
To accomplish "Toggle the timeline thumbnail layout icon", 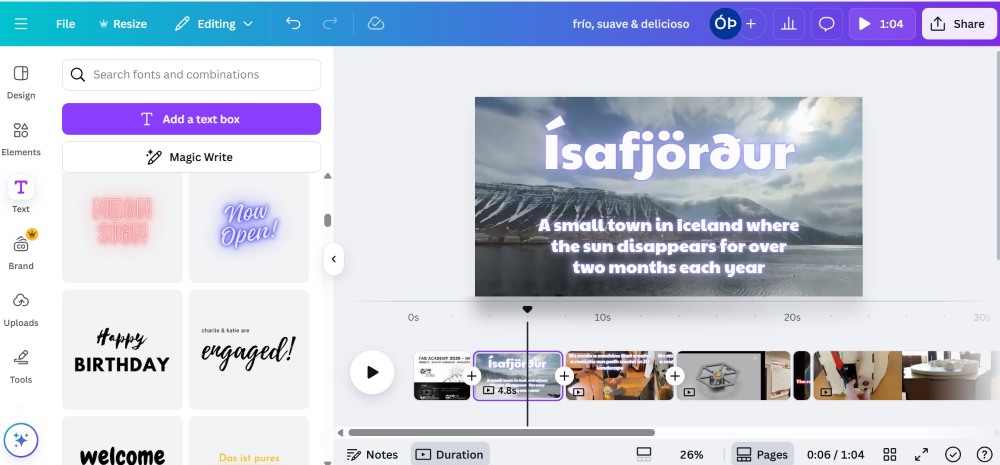I will click(644, 455).
